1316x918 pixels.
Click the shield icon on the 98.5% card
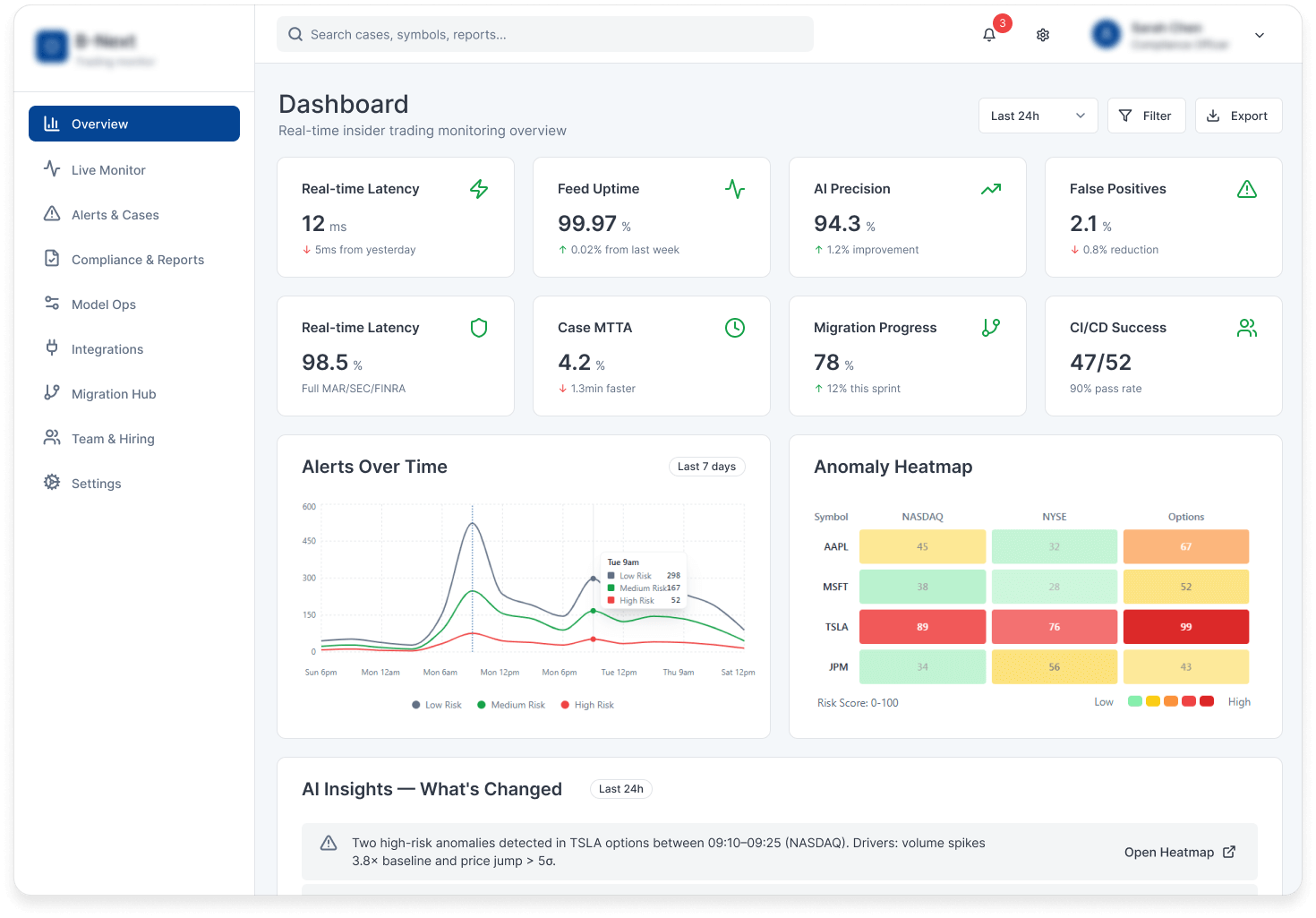479,328
